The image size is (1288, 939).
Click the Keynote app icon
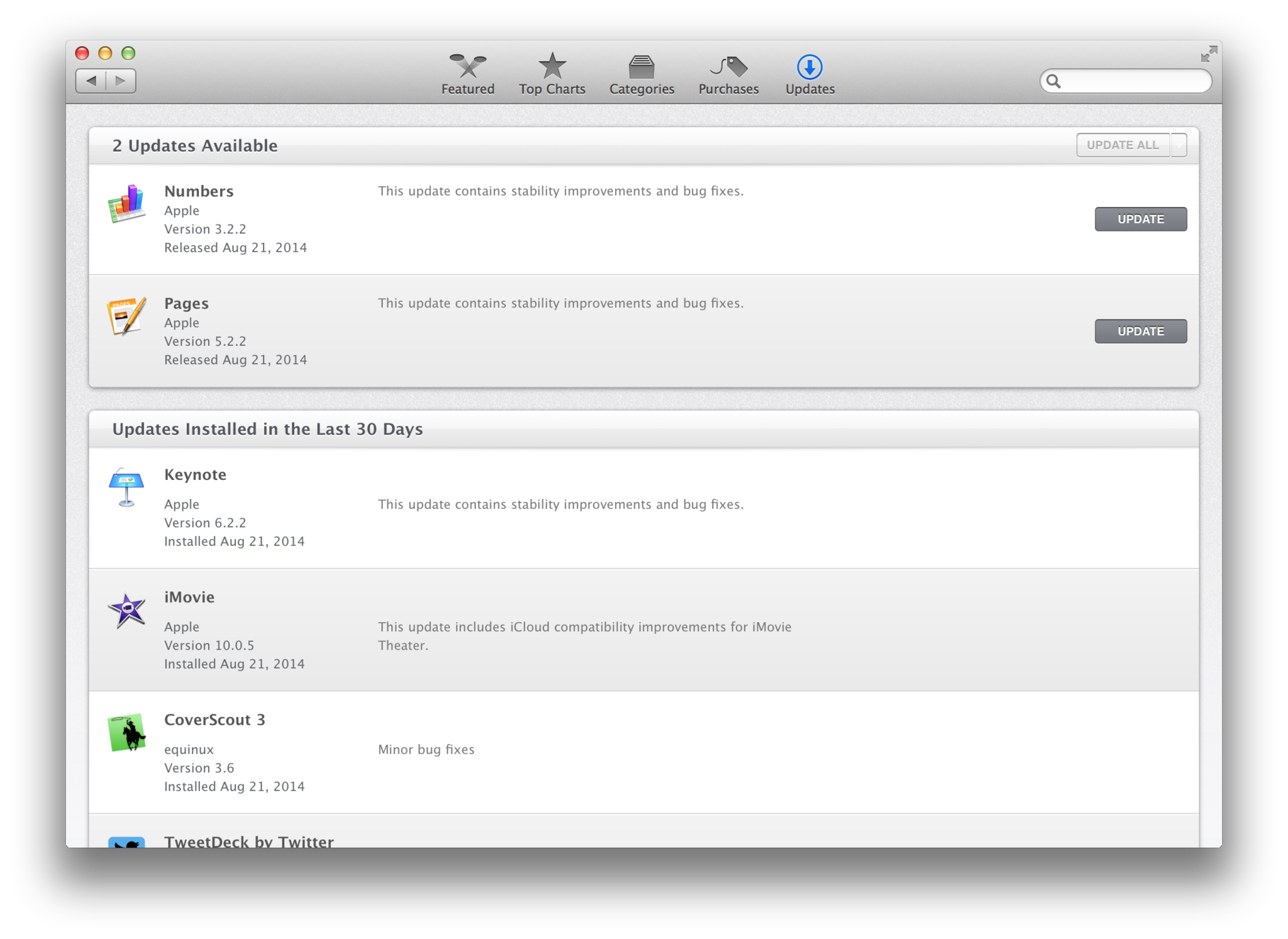126,487
